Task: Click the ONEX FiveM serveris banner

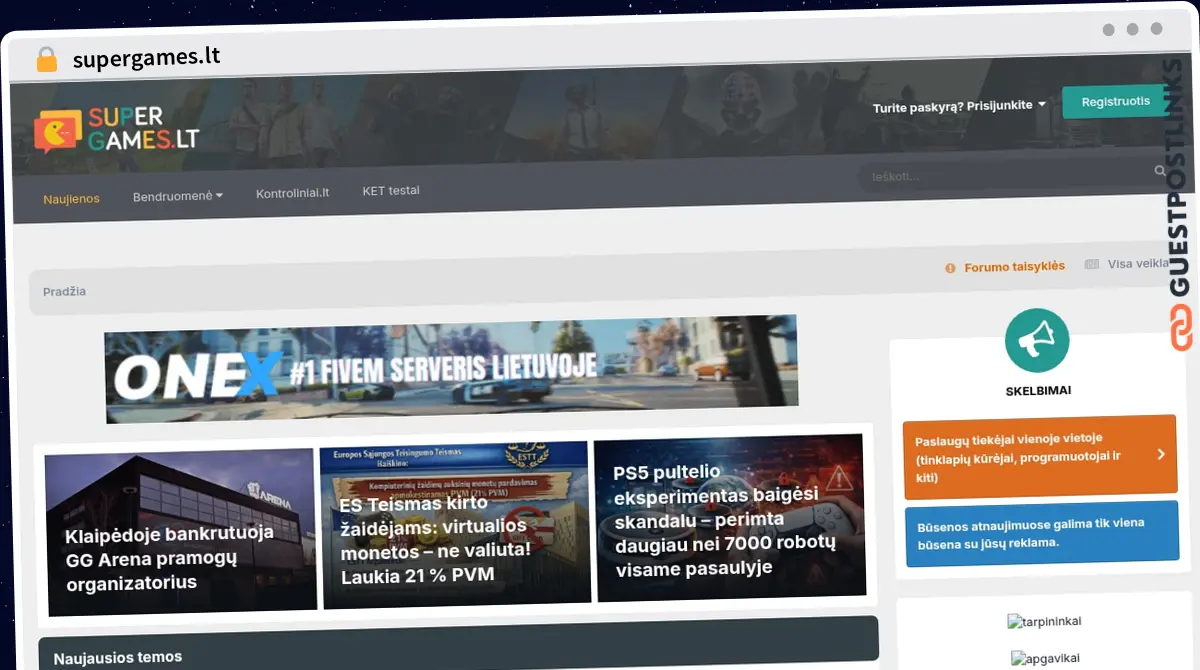Action: [451, 367]
